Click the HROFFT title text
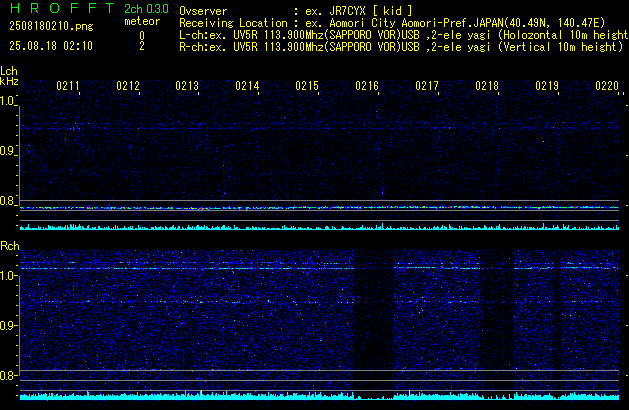Image resolution: width=629 pixels, height=410 pixels. [62, 8]
